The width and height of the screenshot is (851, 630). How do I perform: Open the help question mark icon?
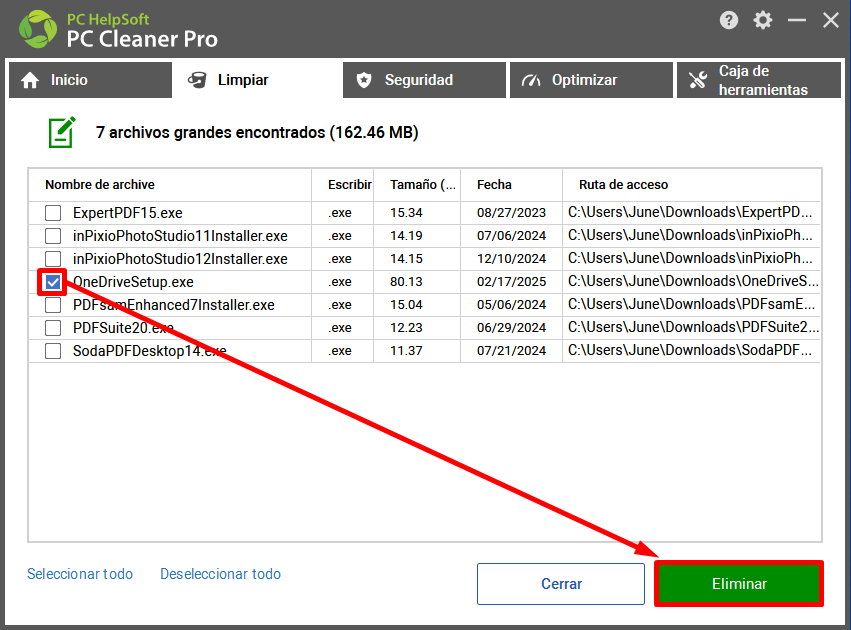(x=728, y=20)
